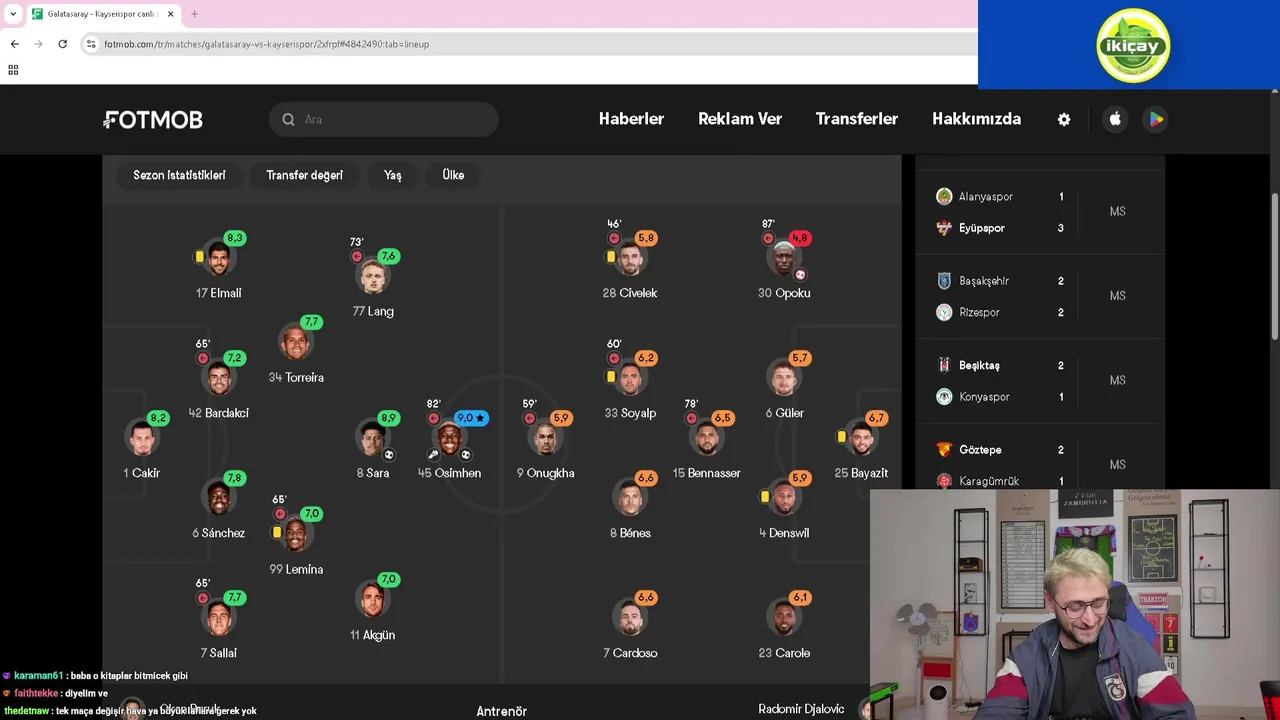Image resolution: width=1280 pixels, height=720 pixels.
Task: Select the Ülke filter
Action: point(453,175)
